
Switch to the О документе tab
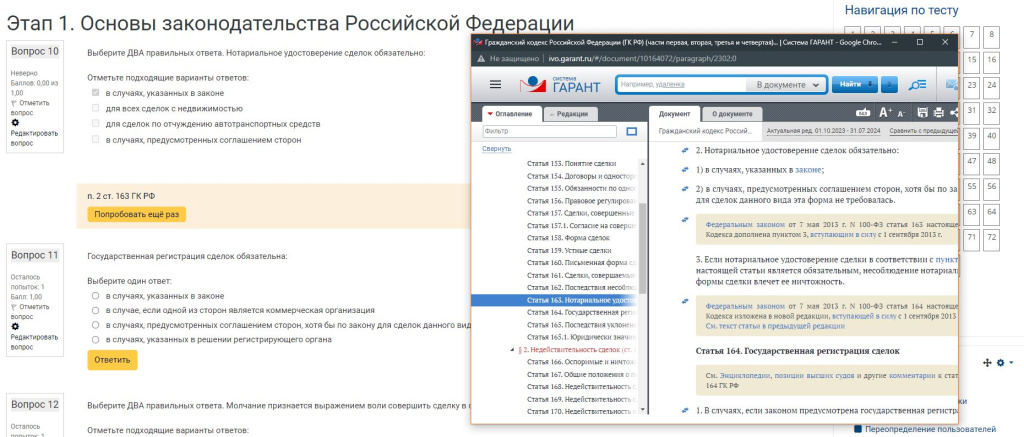pos(731,114)
